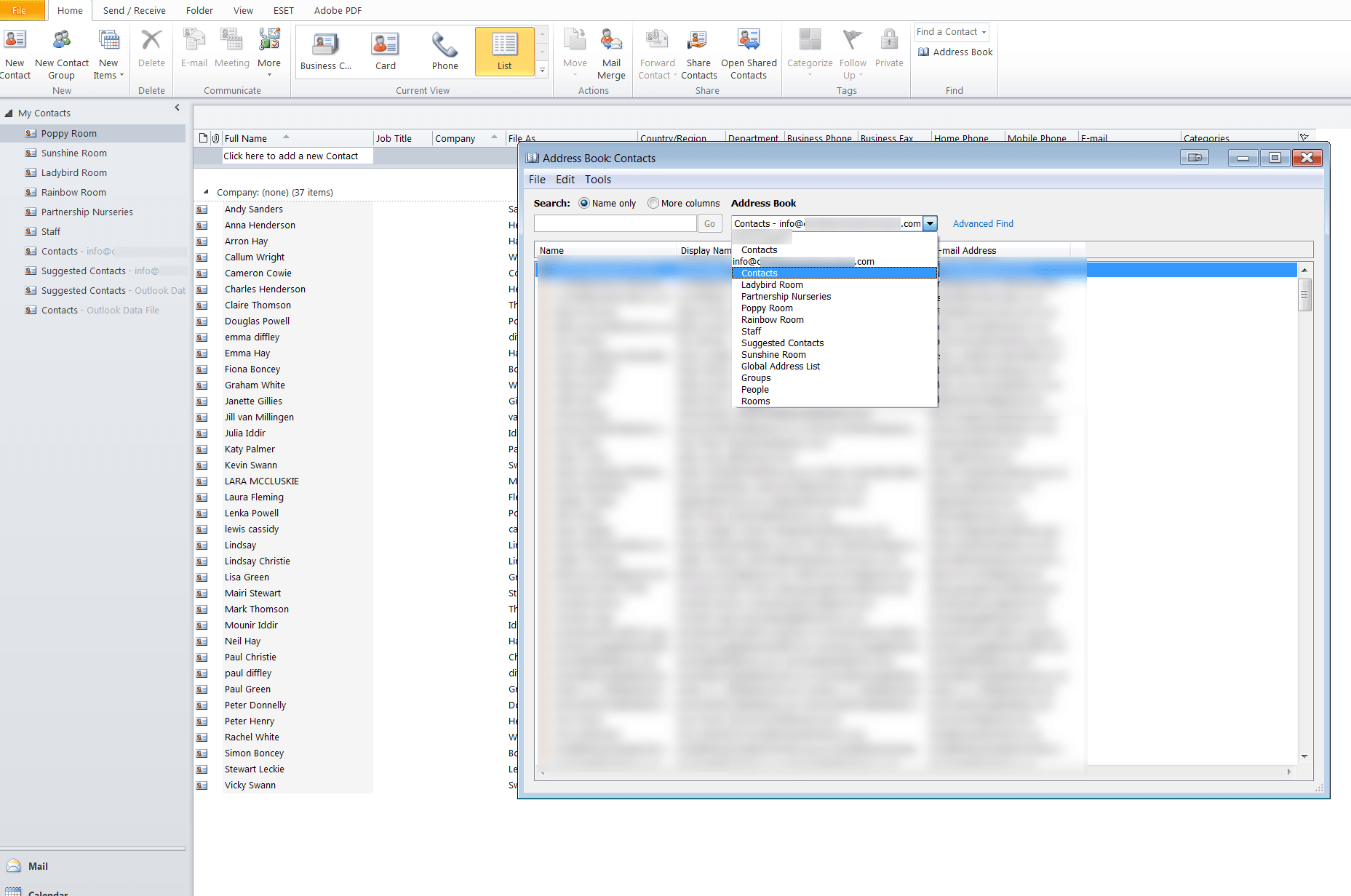Click the Address Book search input field
The image size is (1351, 896).
pyautogui.click(x=615, y=223)
